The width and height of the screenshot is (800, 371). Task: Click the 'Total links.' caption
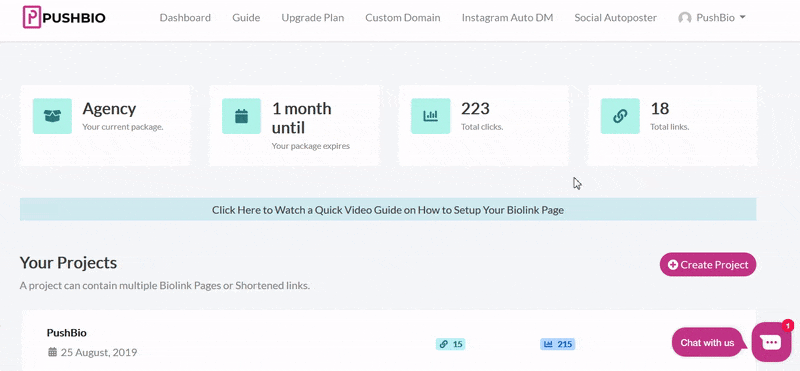click(670, 127)
